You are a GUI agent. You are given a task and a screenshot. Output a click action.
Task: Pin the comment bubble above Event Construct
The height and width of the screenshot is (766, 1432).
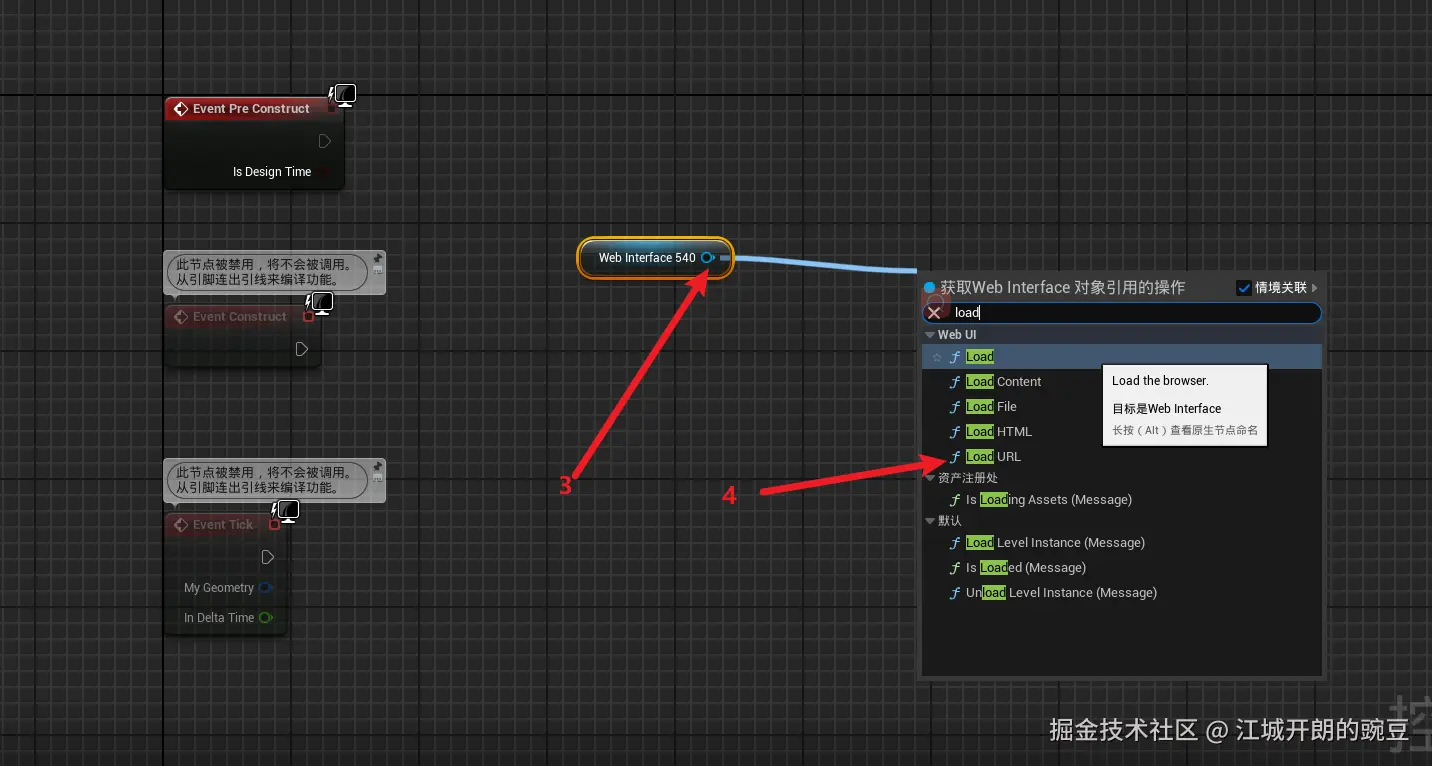(x=378, y=260)
